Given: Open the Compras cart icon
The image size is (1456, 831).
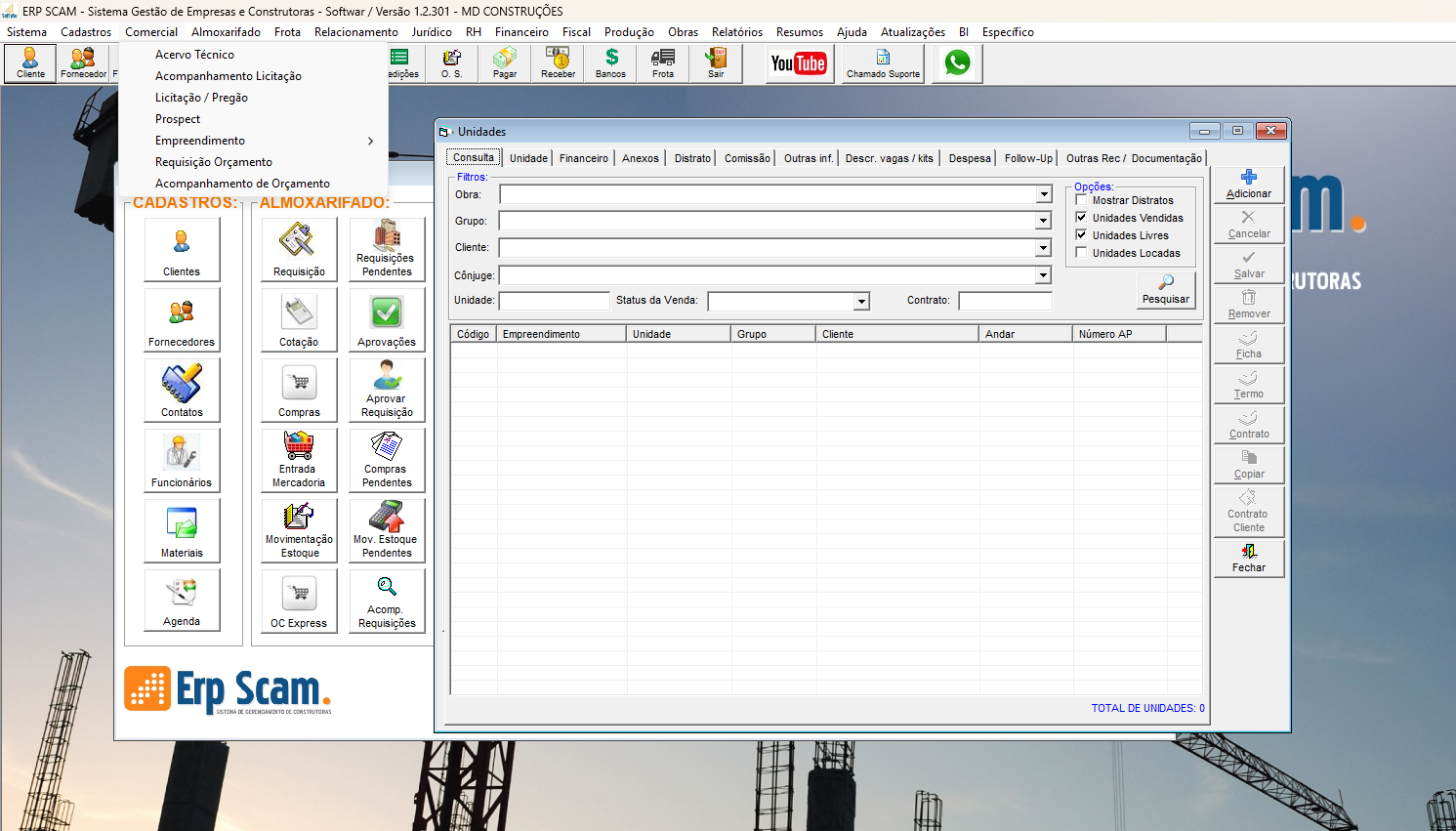Looking at the screenshot, I should tap(299, 391).
